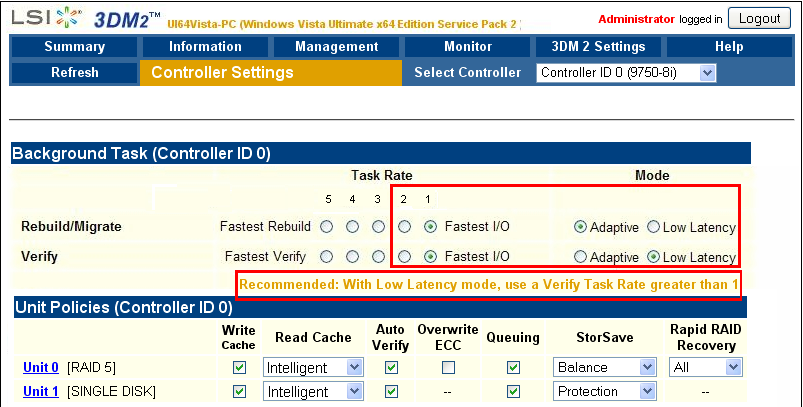
Task: Open StorSave dropdown for Unit 0
Action: (604, 368)
